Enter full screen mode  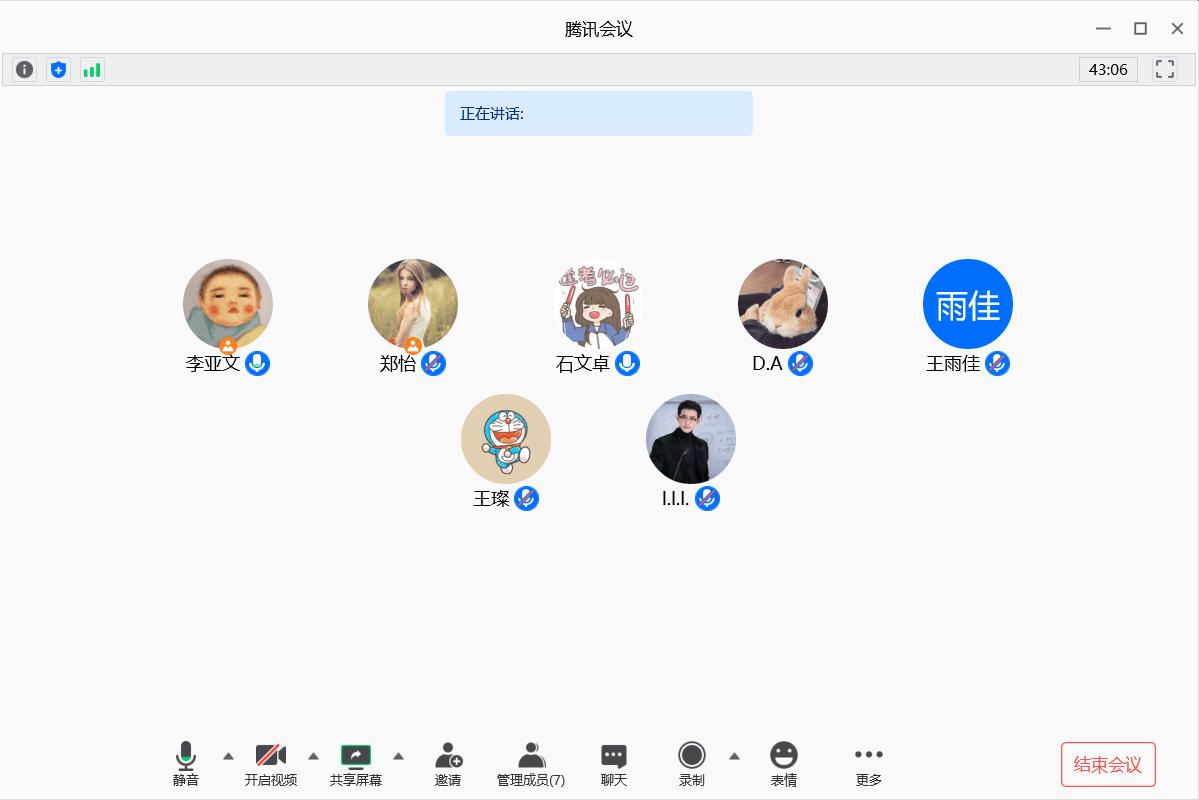tap(1164, 69)
